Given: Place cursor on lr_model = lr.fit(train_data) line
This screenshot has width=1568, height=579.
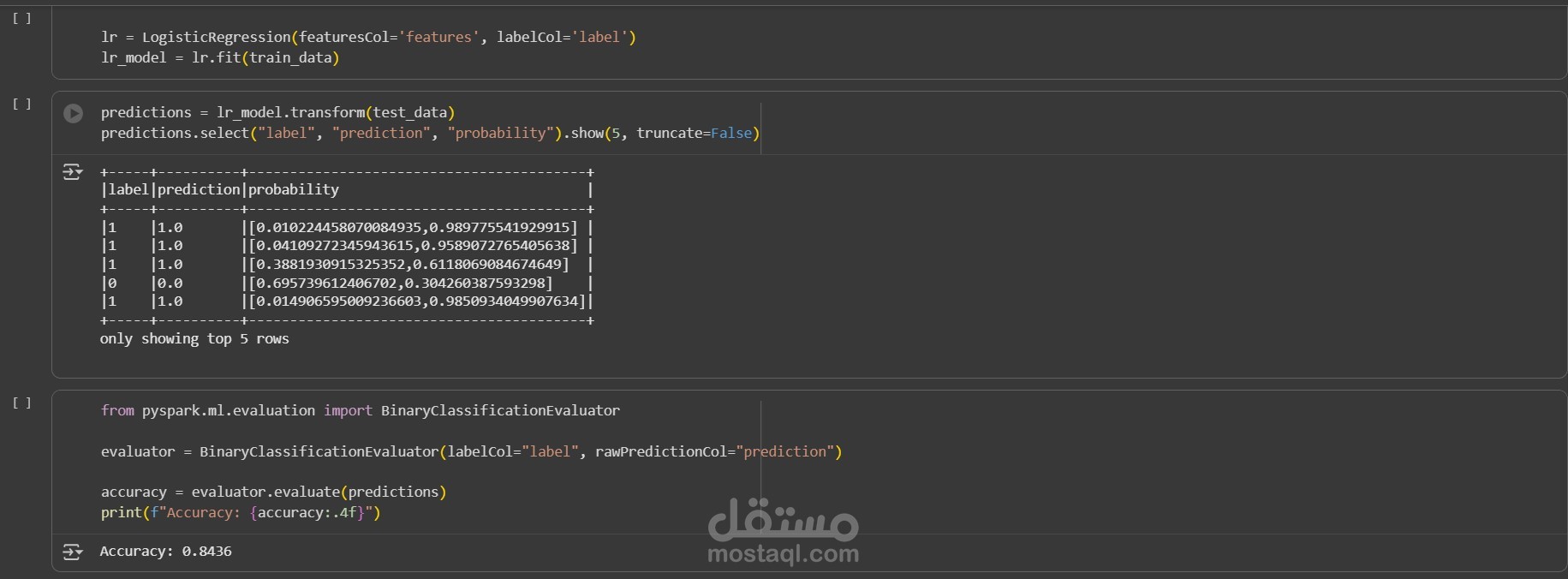Looking at the screenshot, I should pyautogui.click(x=220, y=57).
